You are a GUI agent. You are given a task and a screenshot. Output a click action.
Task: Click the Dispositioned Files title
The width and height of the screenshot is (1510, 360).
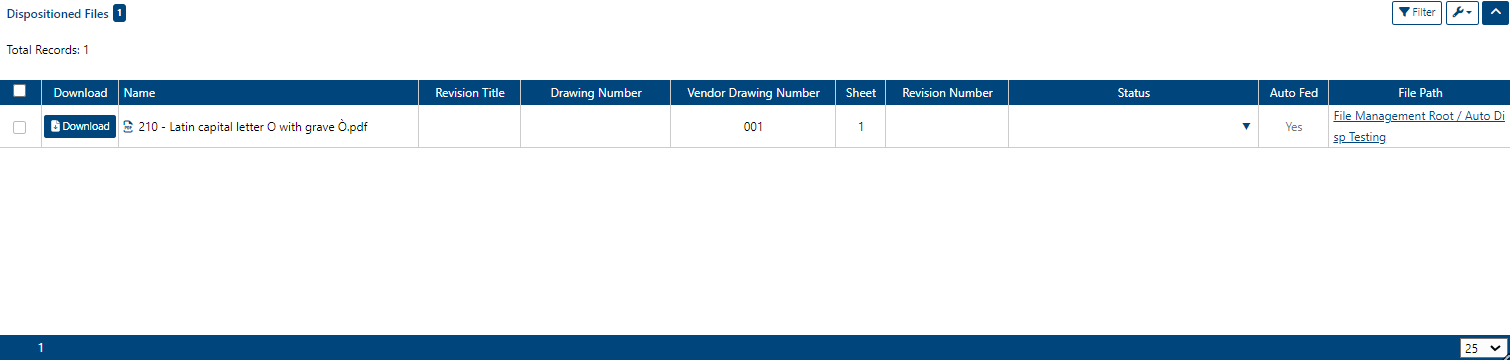(x=58, y=14)
